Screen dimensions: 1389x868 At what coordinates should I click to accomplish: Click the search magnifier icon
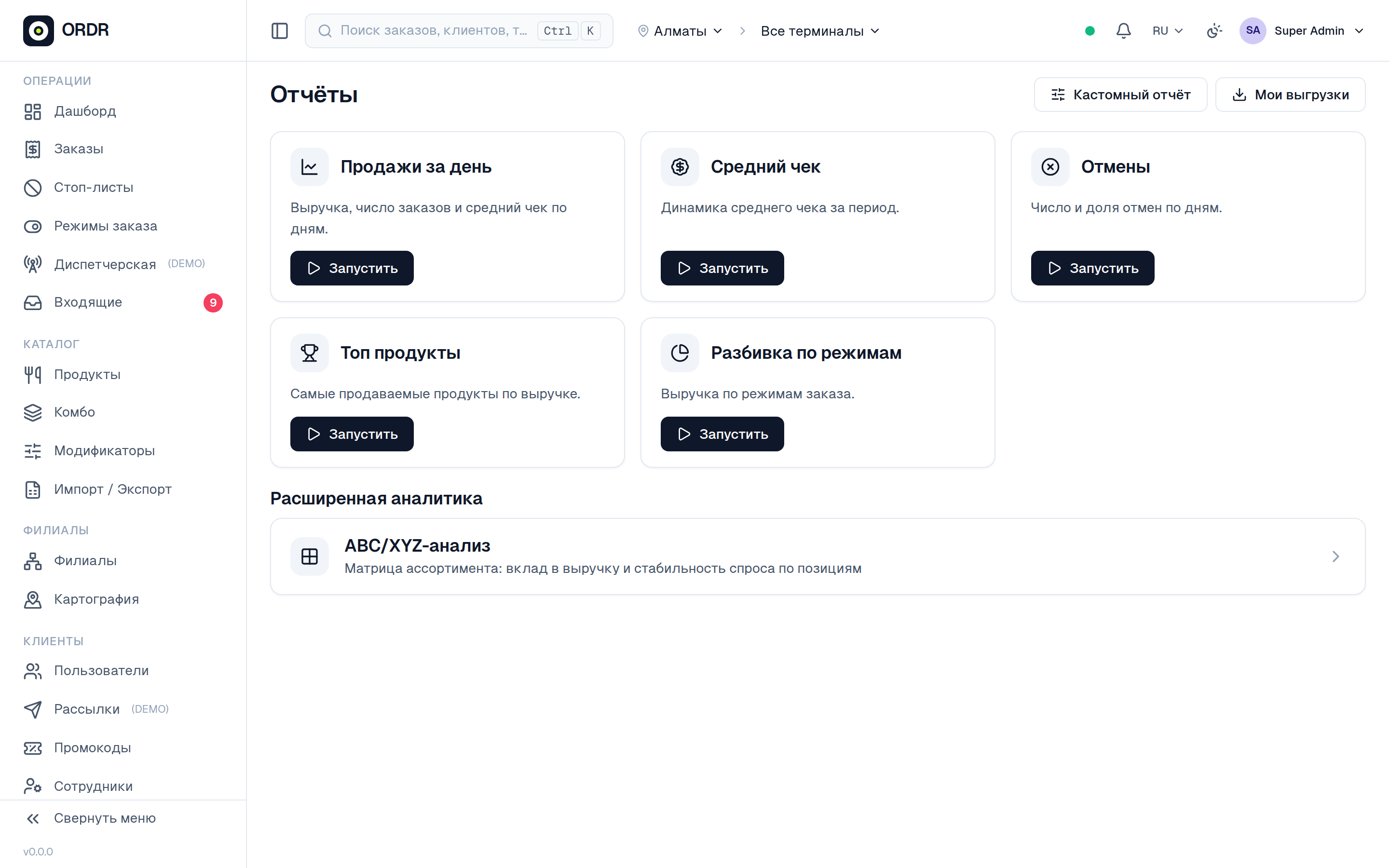tap(325, 31)
